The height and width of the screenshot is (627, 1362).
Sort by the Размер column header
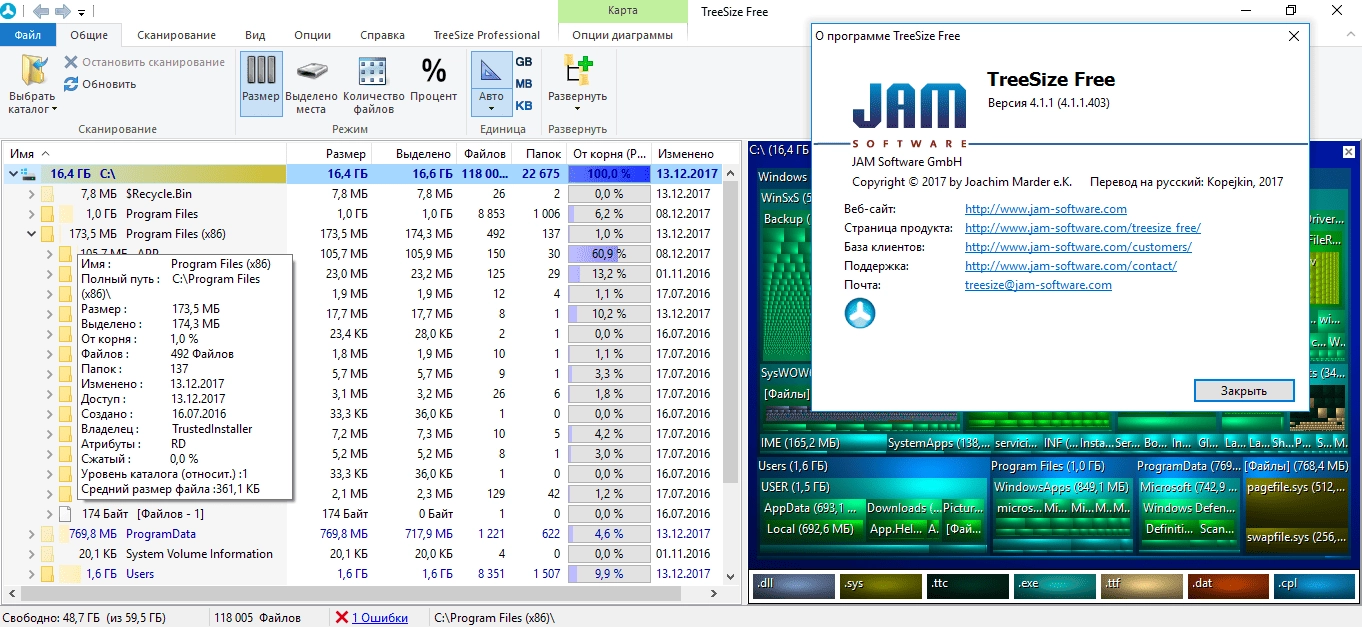329,154
